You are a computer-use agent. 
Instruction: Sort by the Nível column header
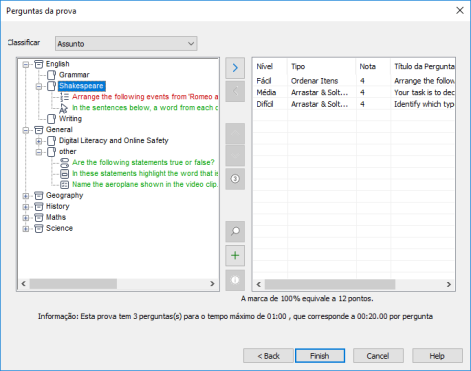pos(270,66)
